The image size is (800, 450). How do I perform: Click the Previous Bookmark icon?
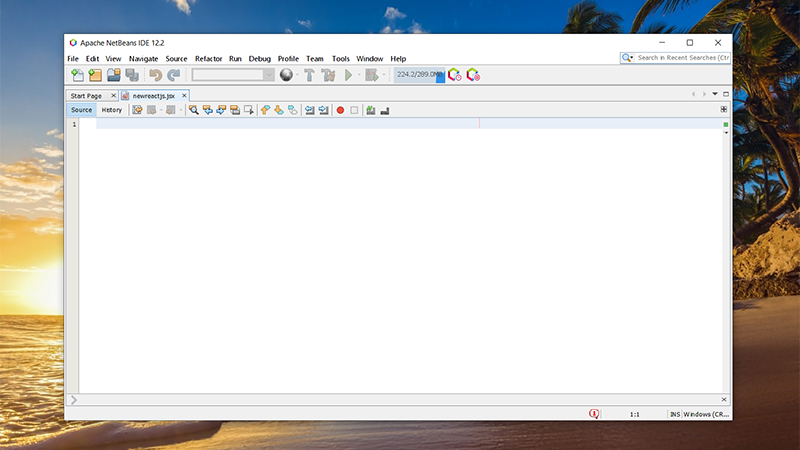click(x=265, y=110)
